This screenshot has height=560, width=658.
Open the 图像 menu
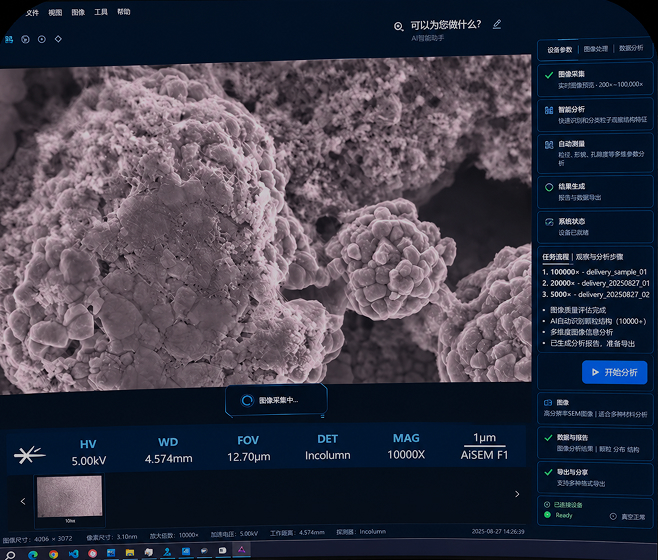click(78, 12)
